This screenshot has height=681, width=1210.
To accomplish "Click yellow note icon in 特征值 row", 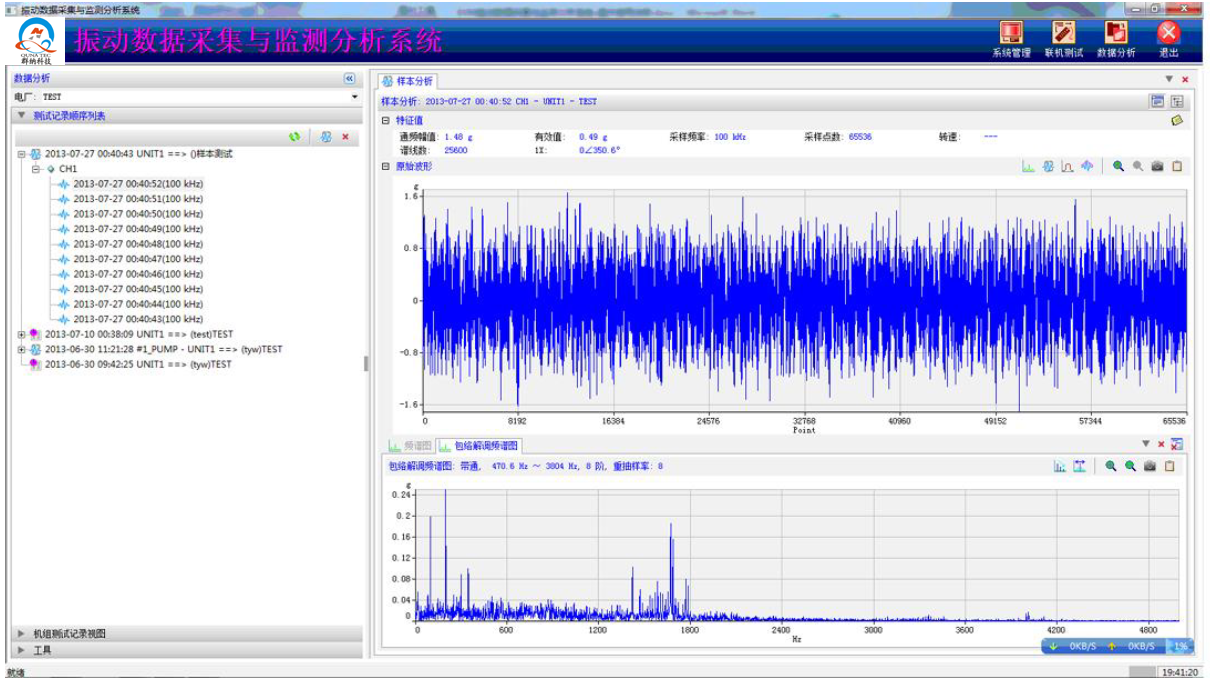I will tap(1177, 120).
